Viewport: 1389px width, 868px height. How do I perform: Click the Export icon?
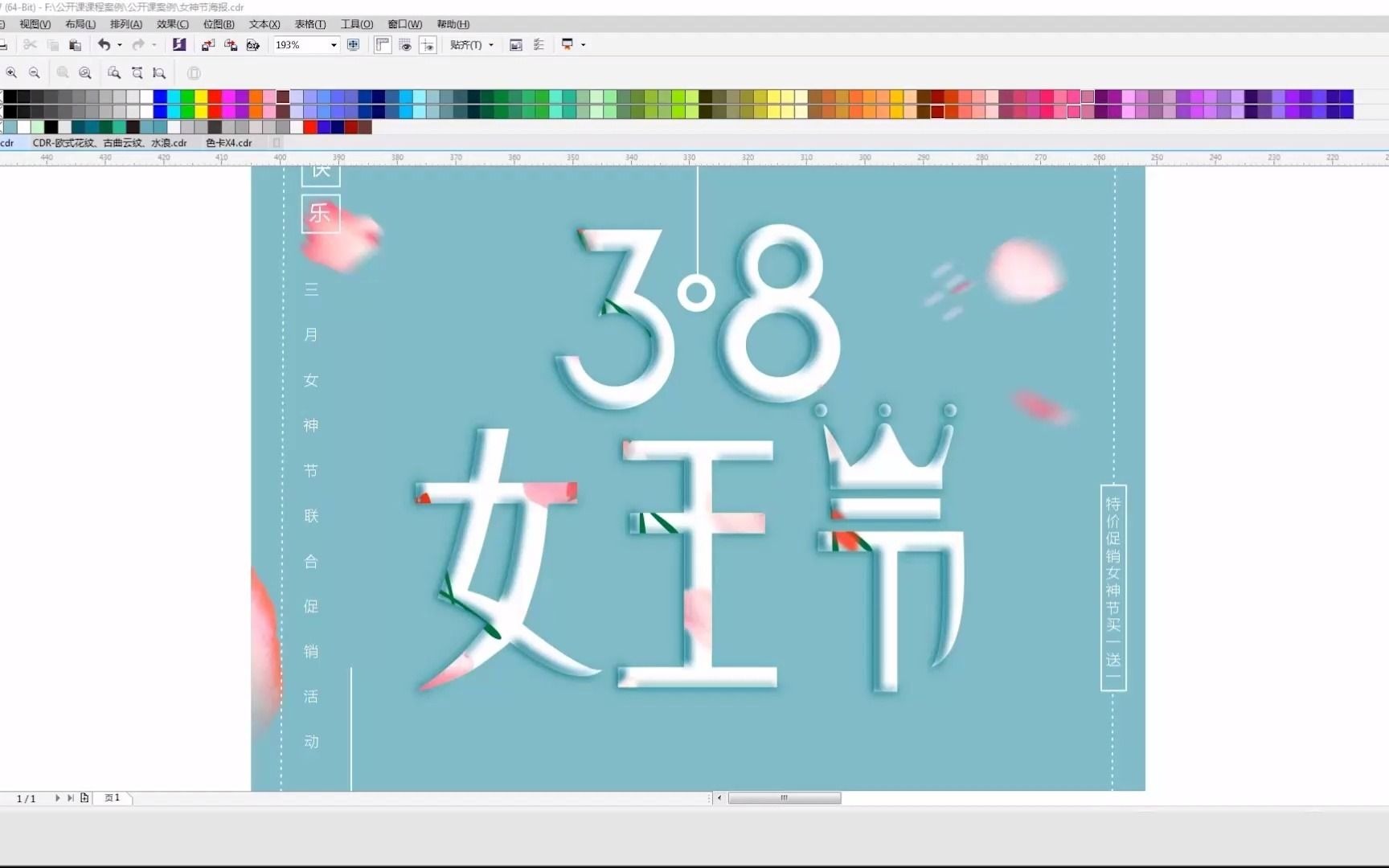tap(231, 45)
